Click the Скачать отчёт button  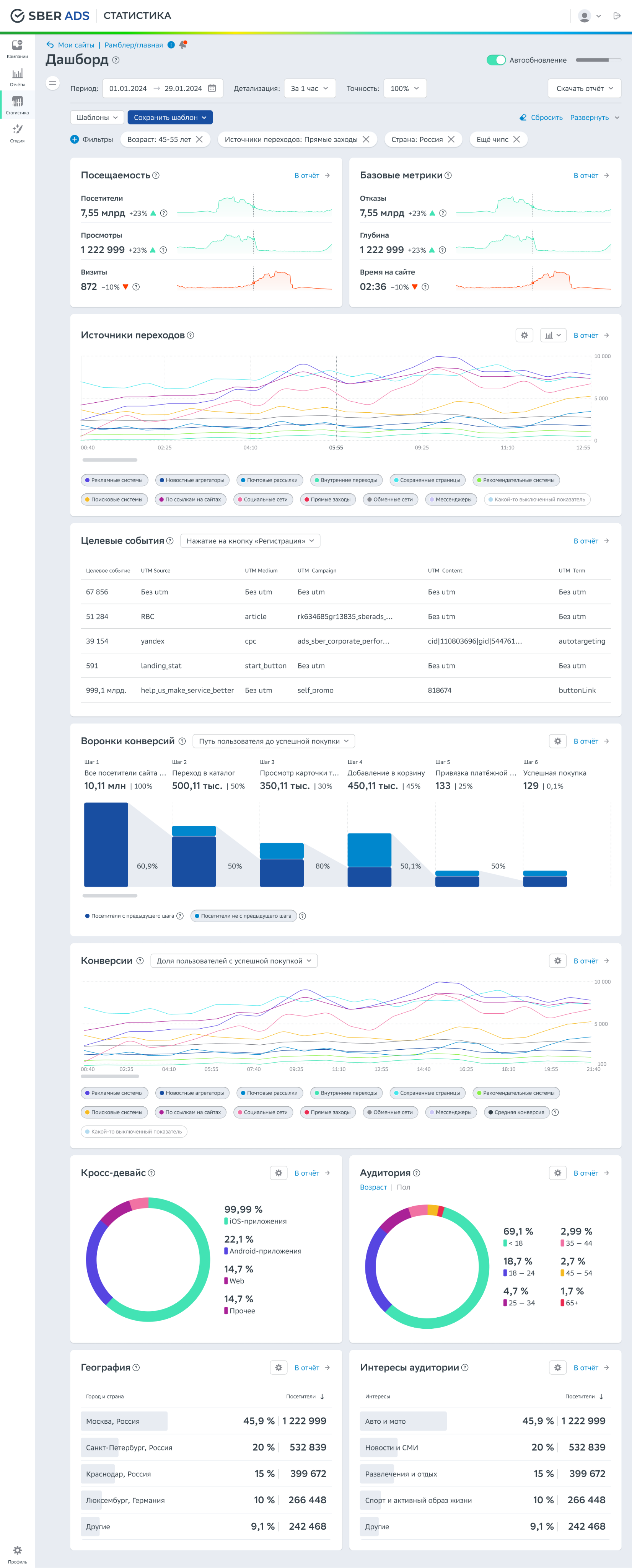[584, 89]
